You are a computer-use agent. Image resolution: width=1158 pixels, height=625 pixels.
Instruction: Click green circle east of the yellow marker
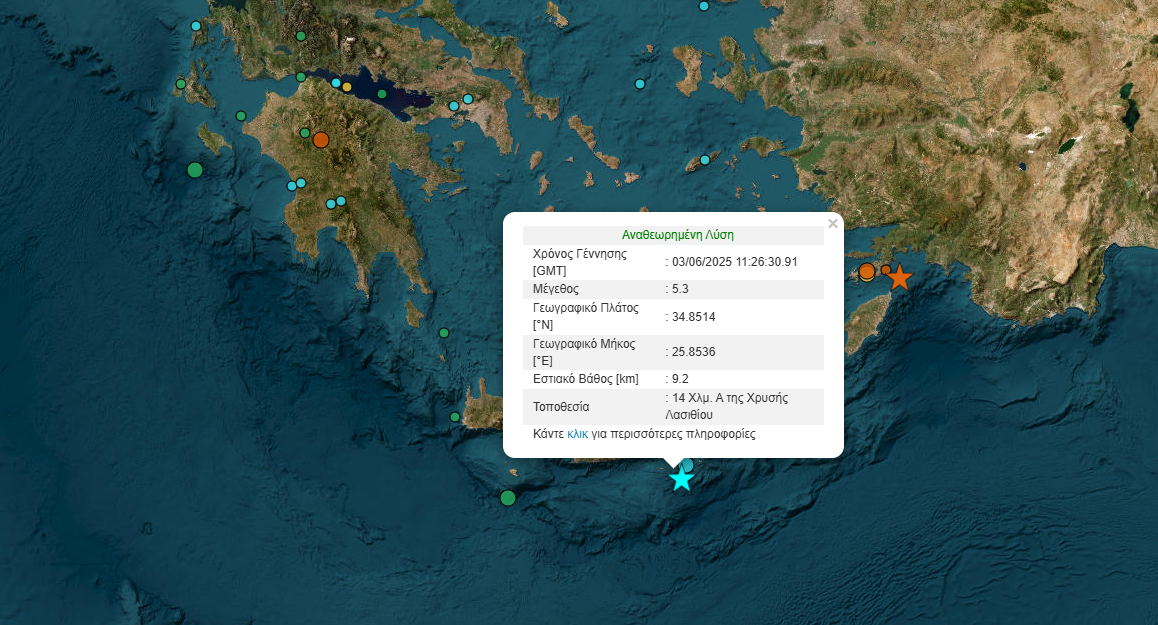coord(382,94)
